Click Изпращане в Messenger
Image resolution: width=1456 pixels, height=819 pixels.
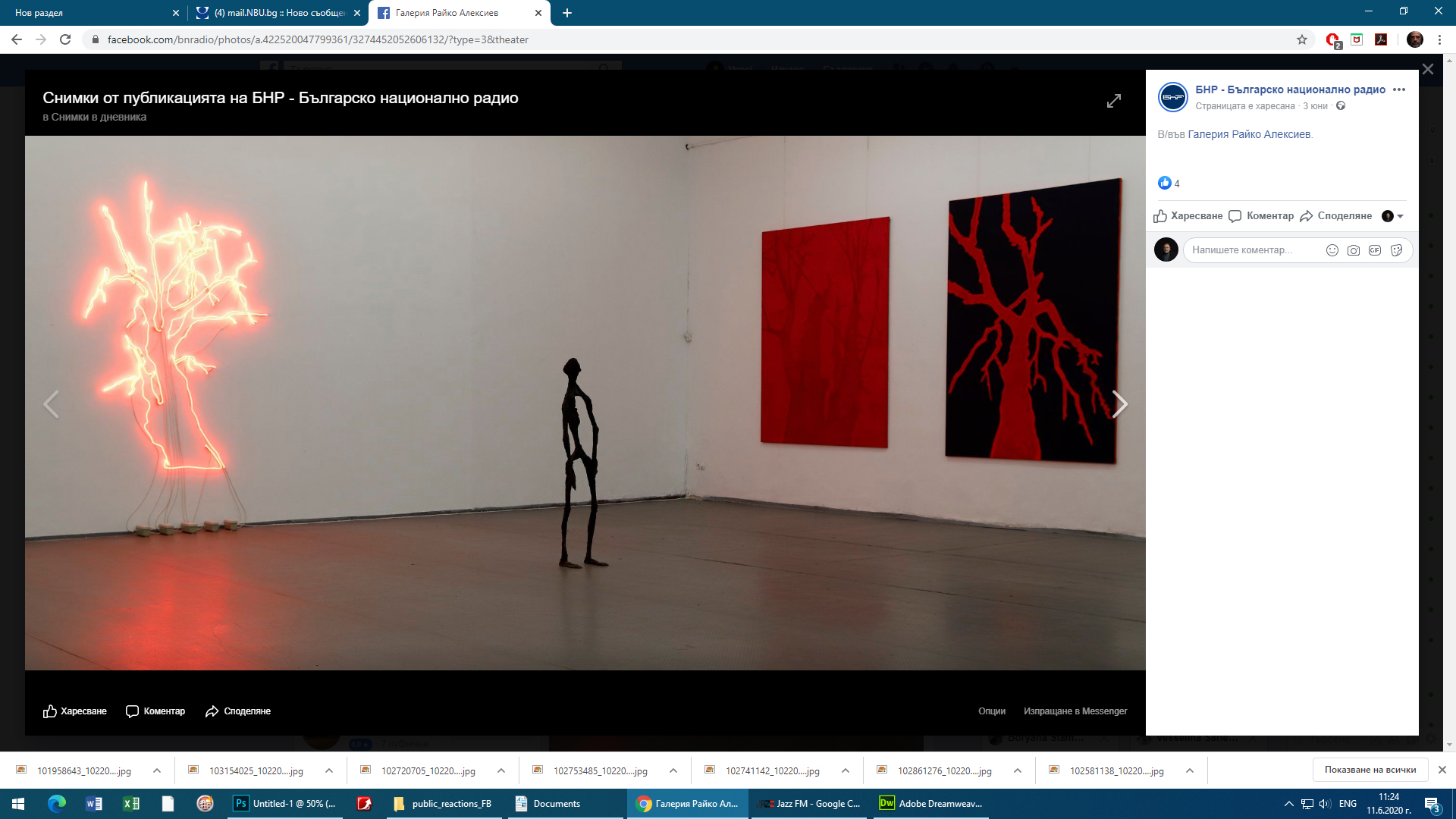[1075, 711]
